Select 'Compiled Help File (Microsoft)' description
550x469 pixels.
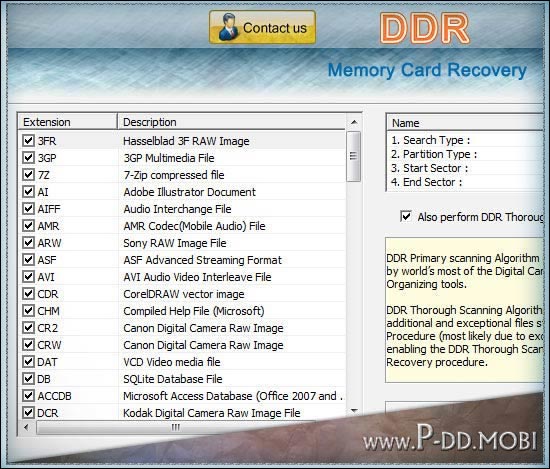(x=194, y=311)
